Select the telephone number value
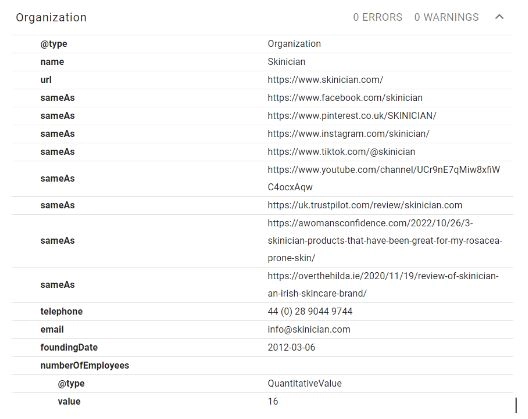 [310, 311]
